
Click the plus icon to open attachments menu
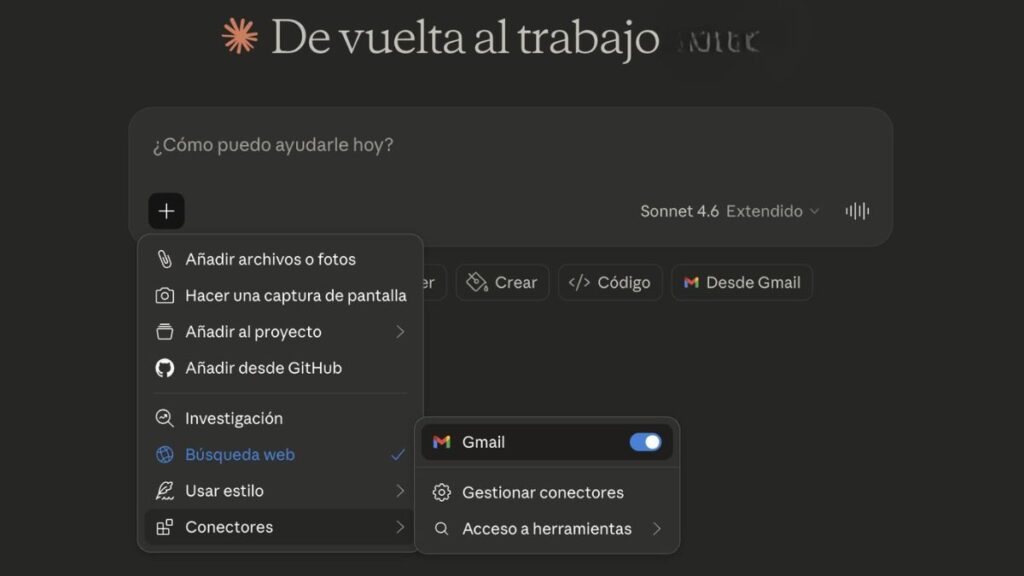pyautogui.click(x=166, y=211)
